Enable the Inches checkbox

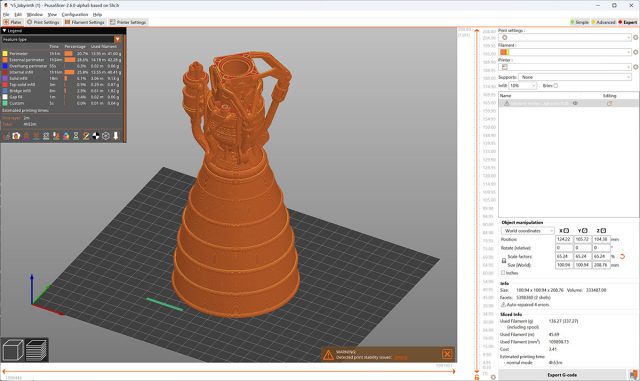[503, 273]
